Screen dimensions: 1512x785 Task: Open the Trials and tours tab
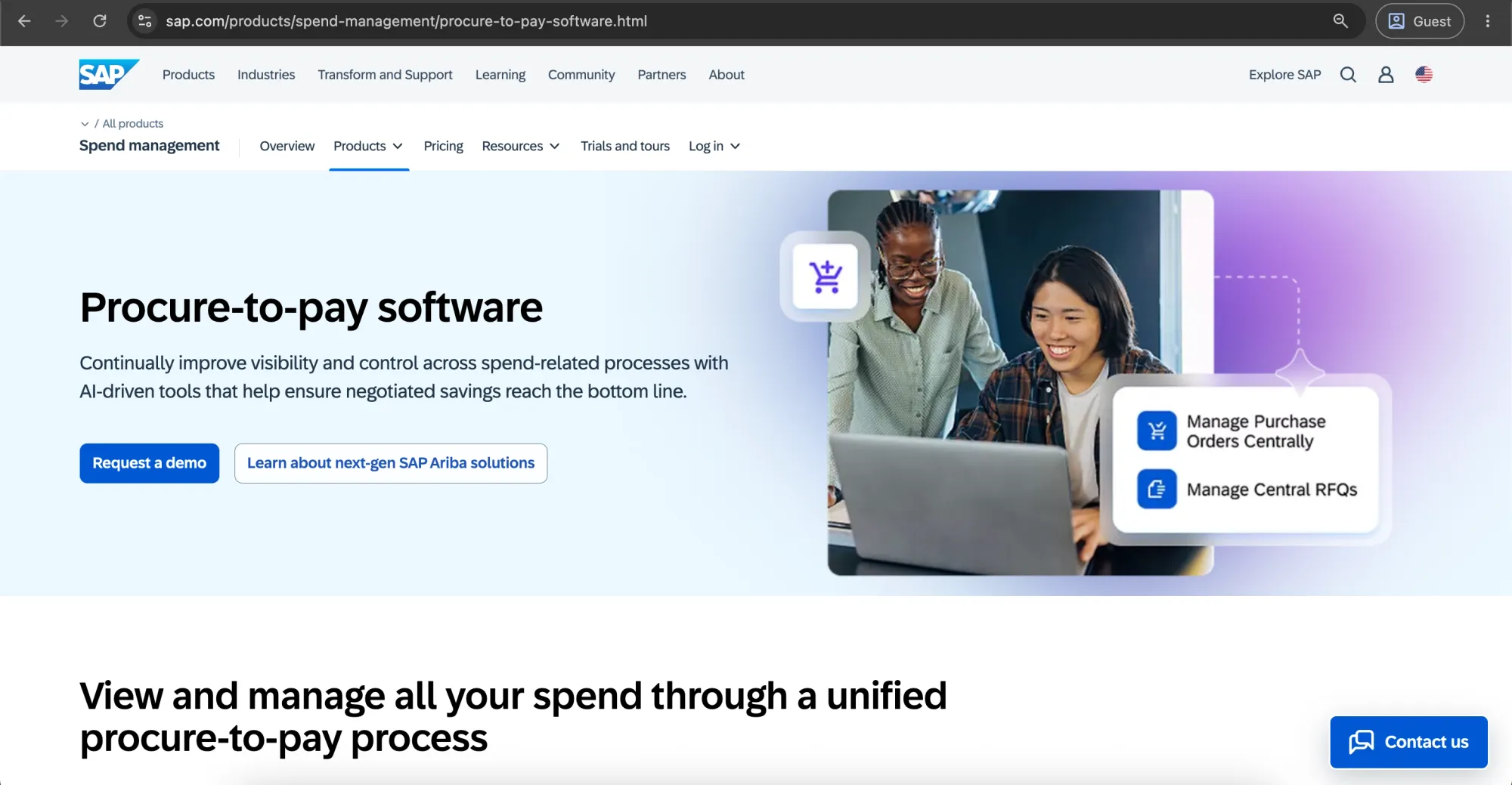click(x=625, y=146)
